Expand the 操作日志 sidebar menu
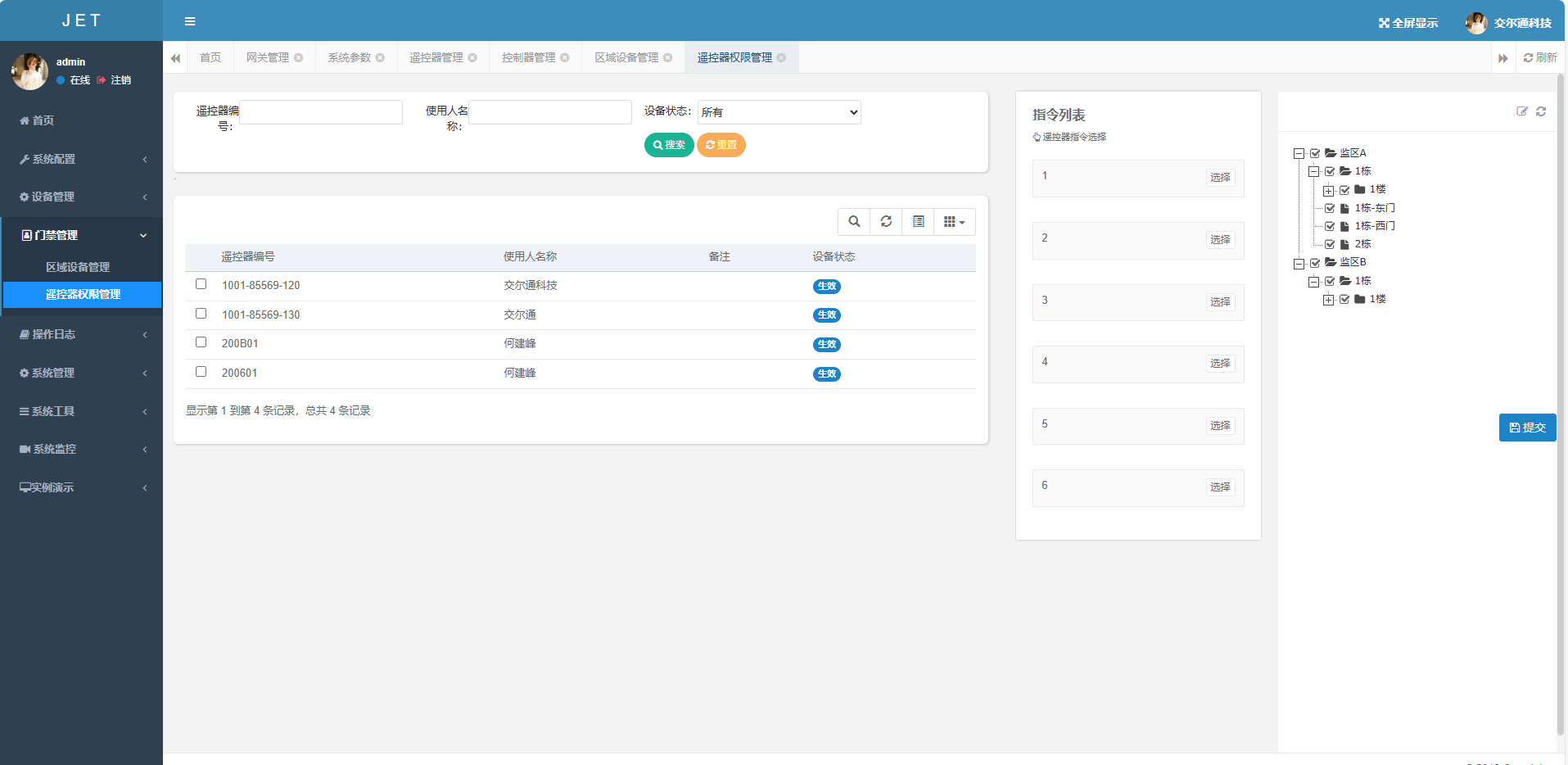Viewport: 1568px width, 765px height. point(82,334)
